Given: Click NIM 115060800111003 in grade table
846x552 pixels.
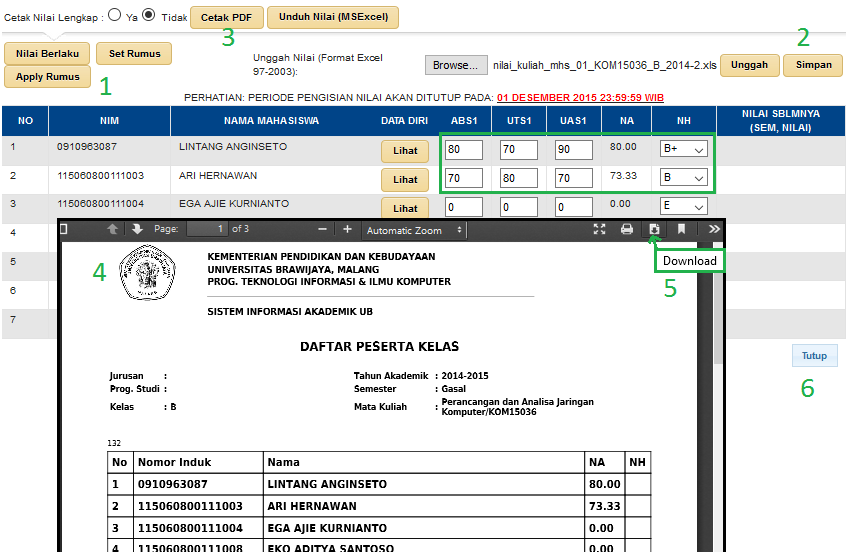Looking at the screenshot, I should [x=100, y=176].
